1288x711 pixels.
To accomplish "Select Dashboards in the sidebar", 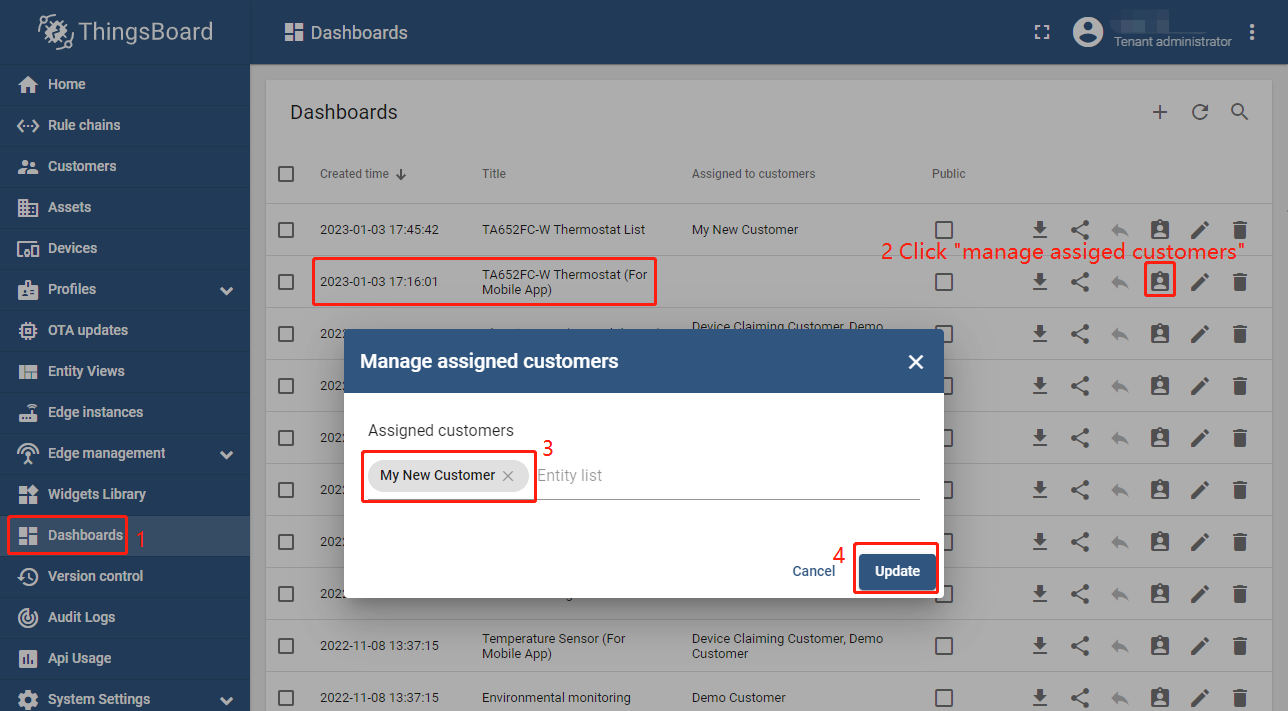I will tap(125, 535).
